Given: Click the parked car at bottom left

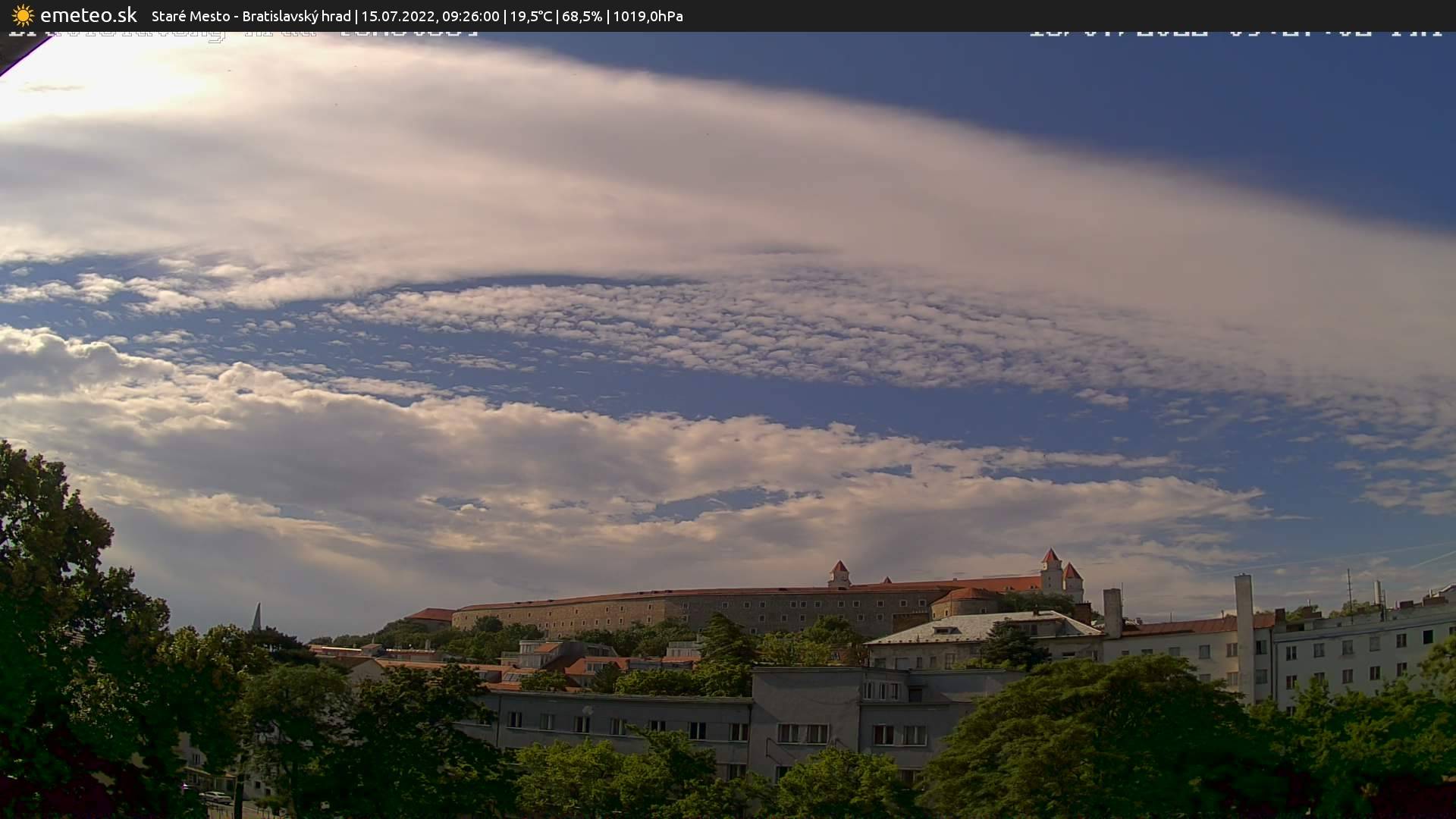Looking at the screenshot, I should (x=215, y=797).
